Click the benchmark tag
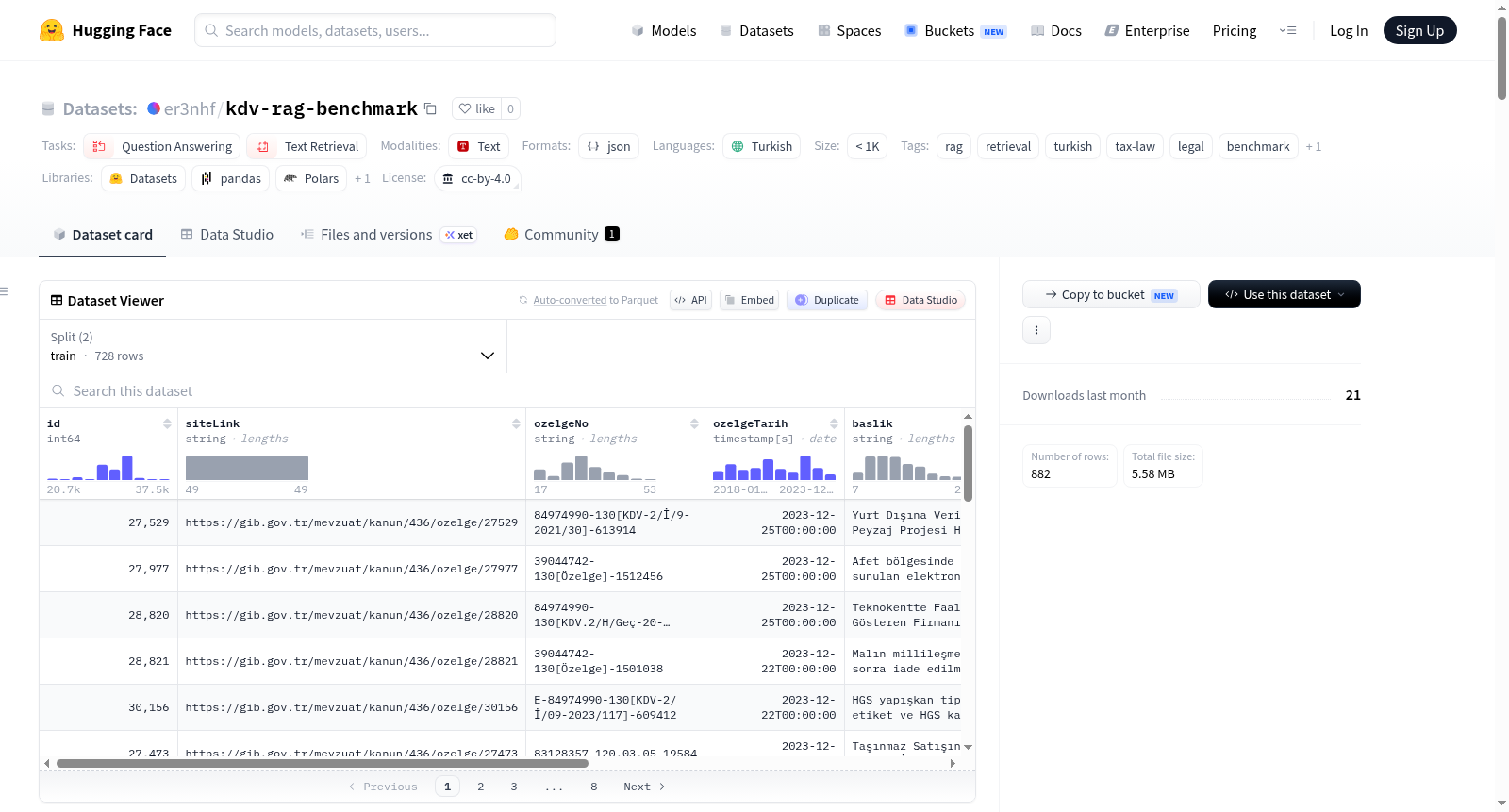The height and width of the screenshot is (812, 1509). 1258,146
